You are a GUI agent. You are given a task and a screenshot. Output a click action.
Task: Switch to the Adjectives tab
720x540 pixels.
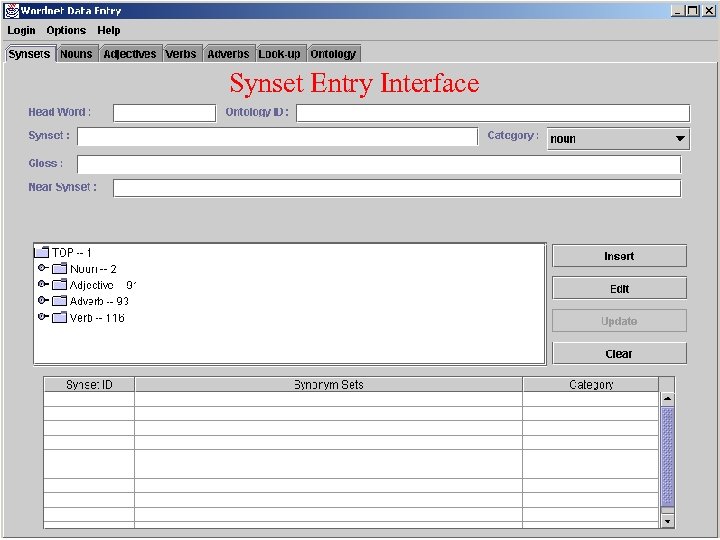pyautogui.click(x=130, y=54)
